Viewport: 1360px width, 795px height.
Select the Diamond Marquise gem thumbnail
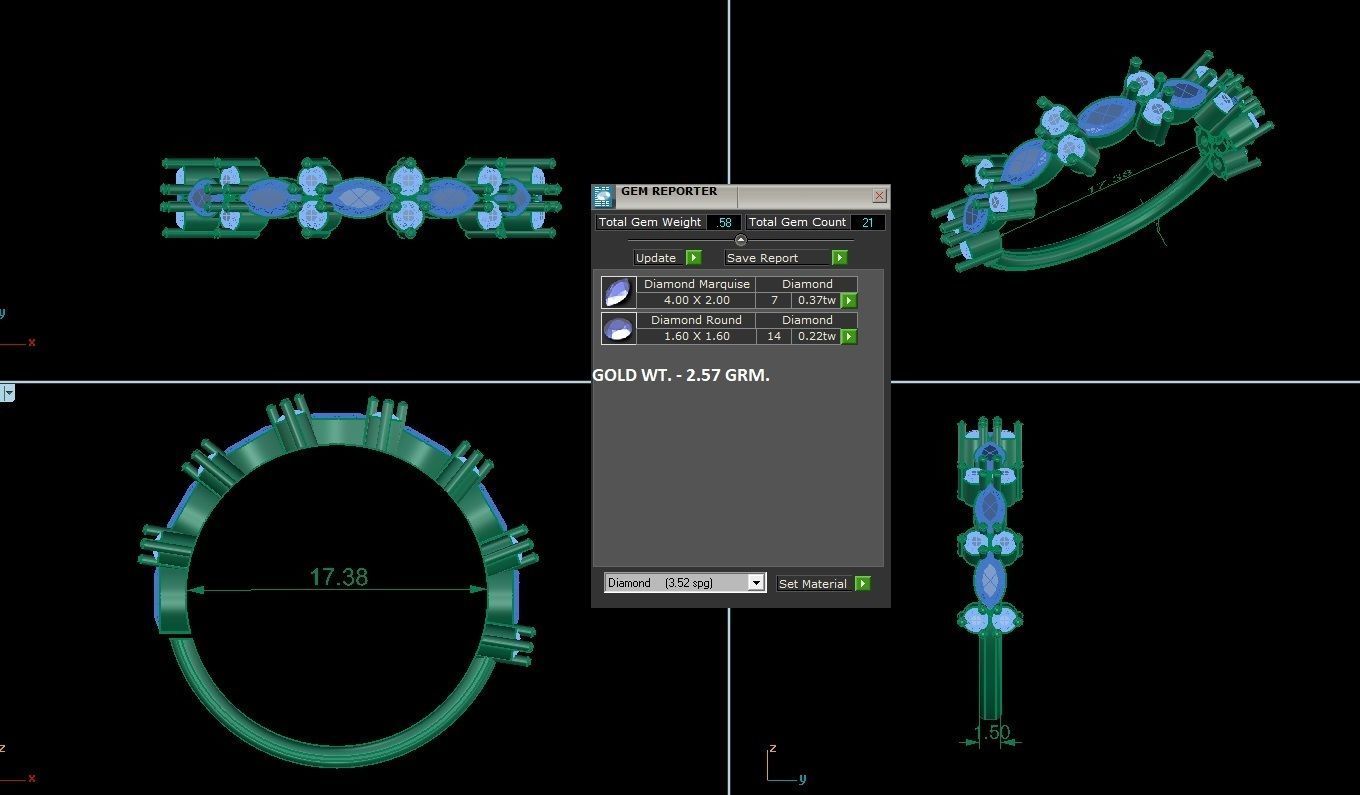point(619,292)
